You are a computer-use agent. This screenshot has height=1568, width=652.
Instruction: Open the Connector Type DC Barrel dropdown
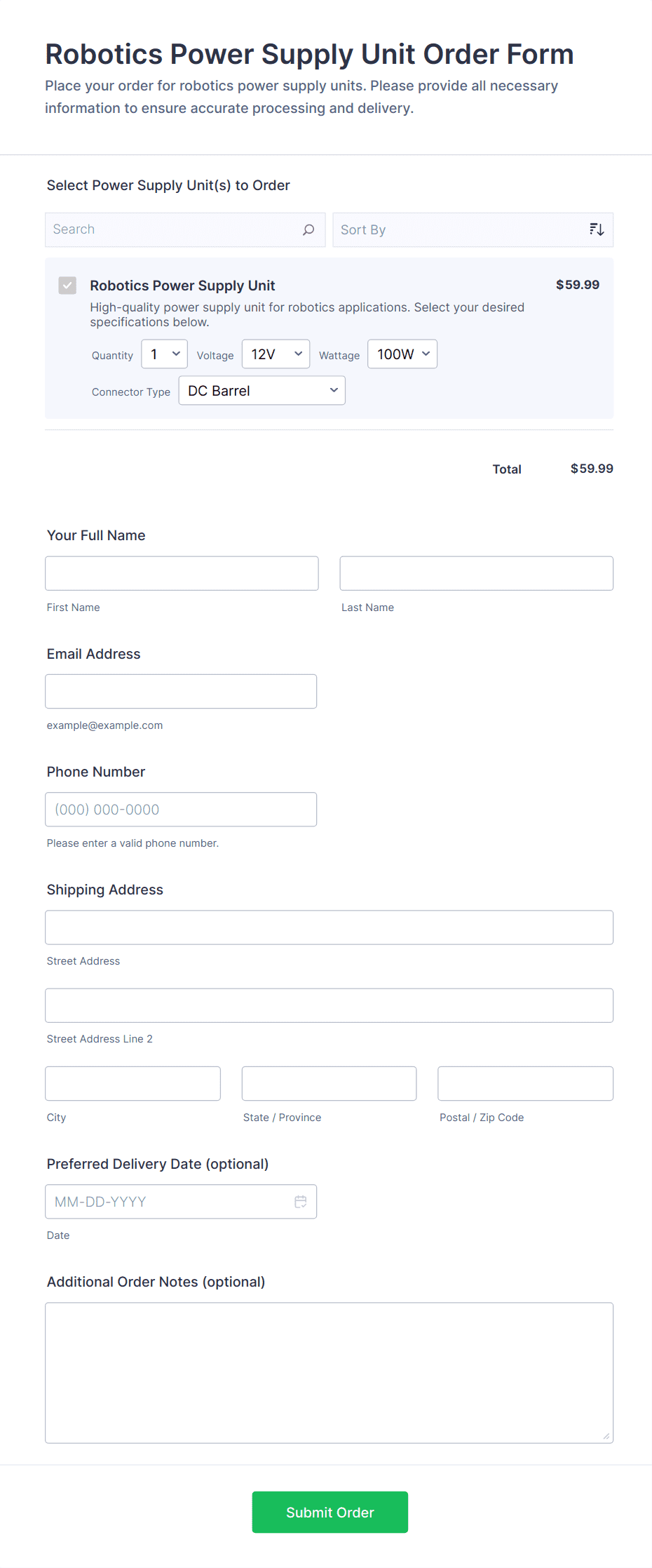(261, 390)
